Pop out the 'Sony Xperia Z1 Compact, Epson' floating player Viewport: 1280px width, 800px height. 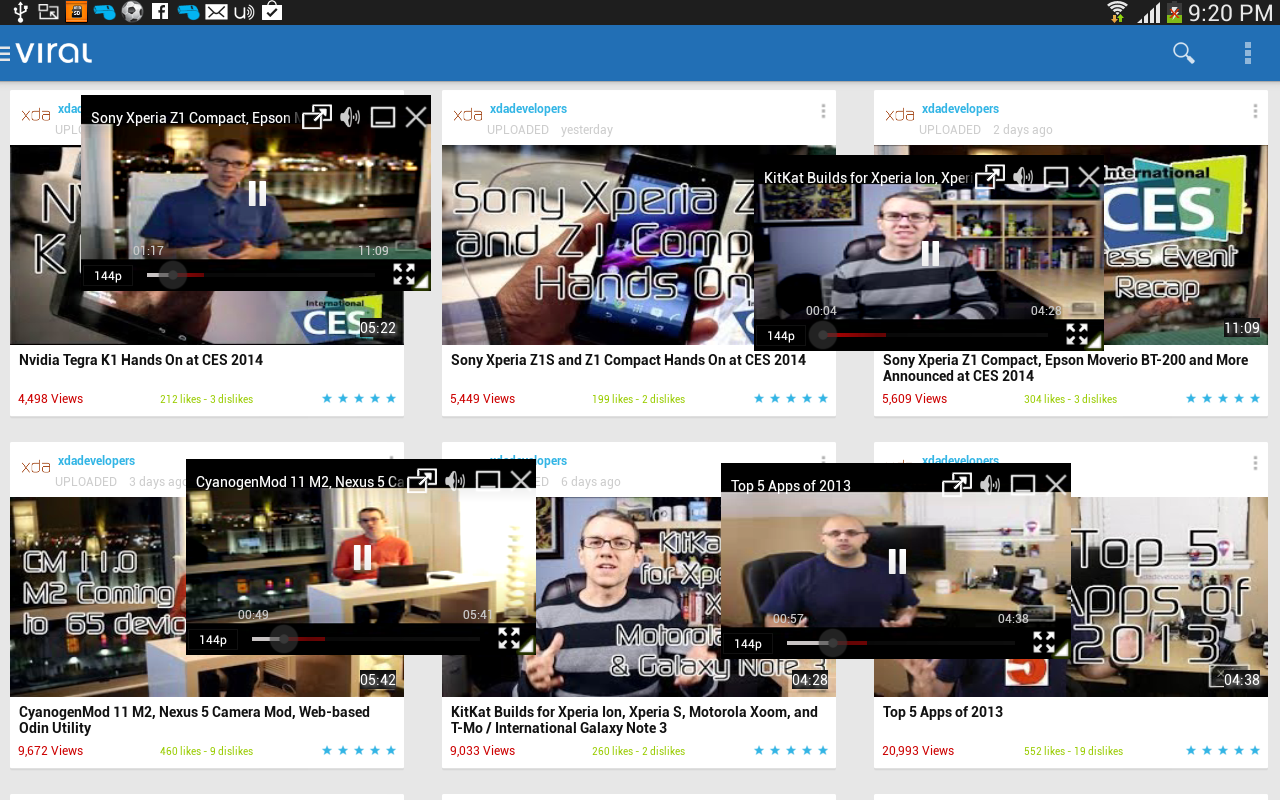coord(317,117)
